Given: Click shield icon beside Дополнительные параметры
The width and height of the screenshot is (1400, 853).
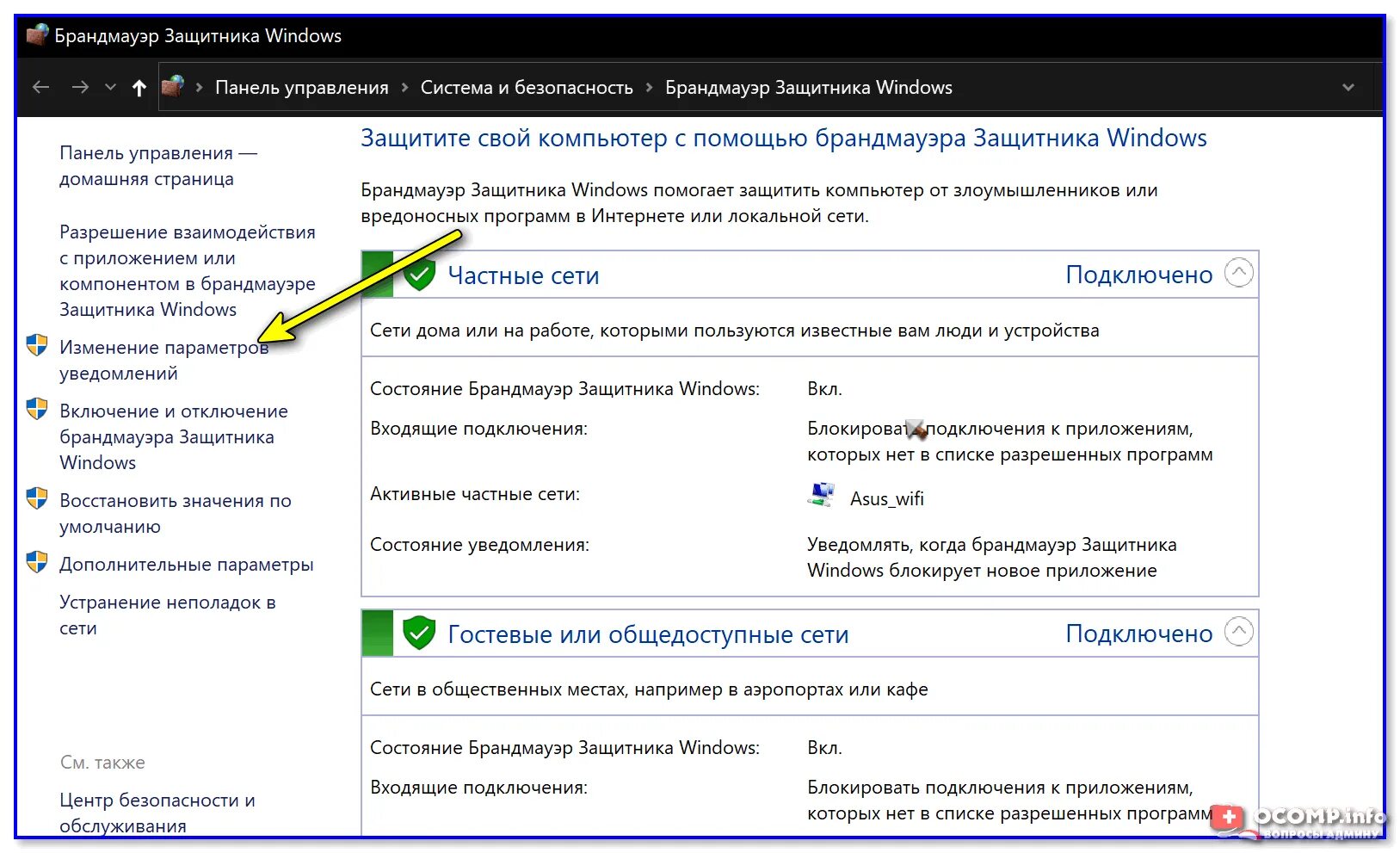Looking at the screenshot, I should pos(37,562).
